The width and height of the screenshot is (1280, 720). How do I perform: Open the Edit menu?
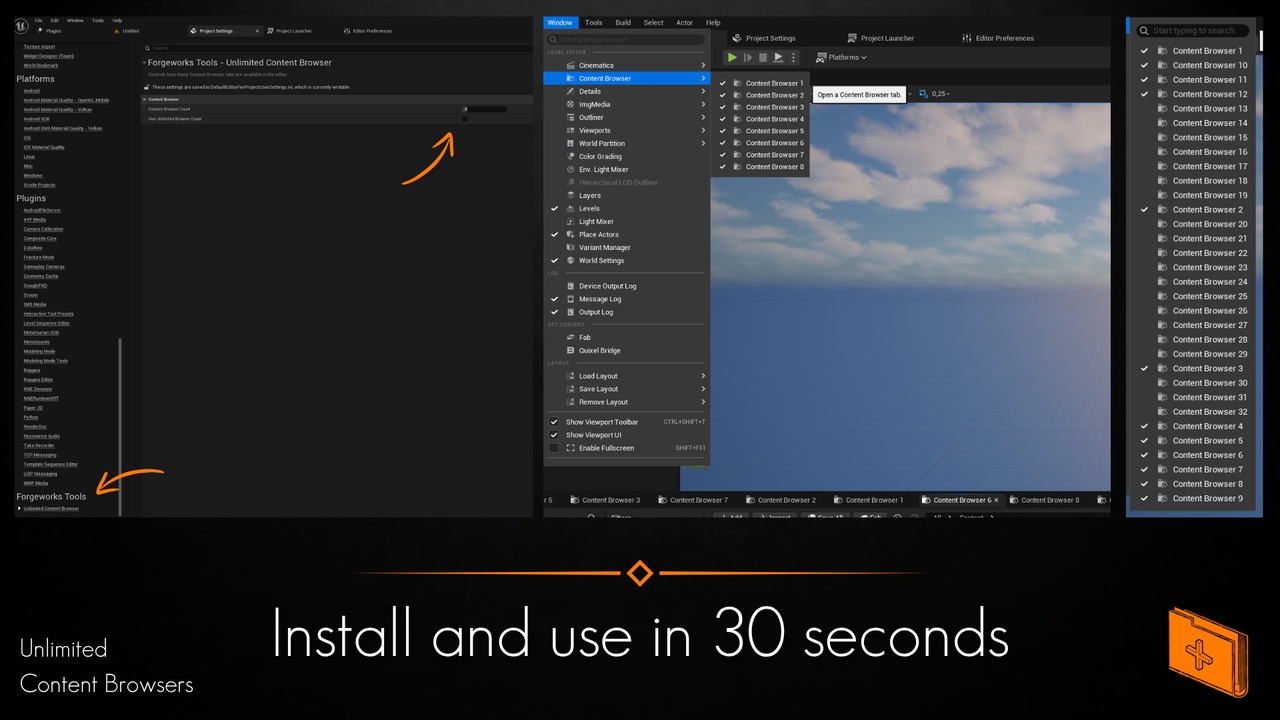tap(55, 20)
